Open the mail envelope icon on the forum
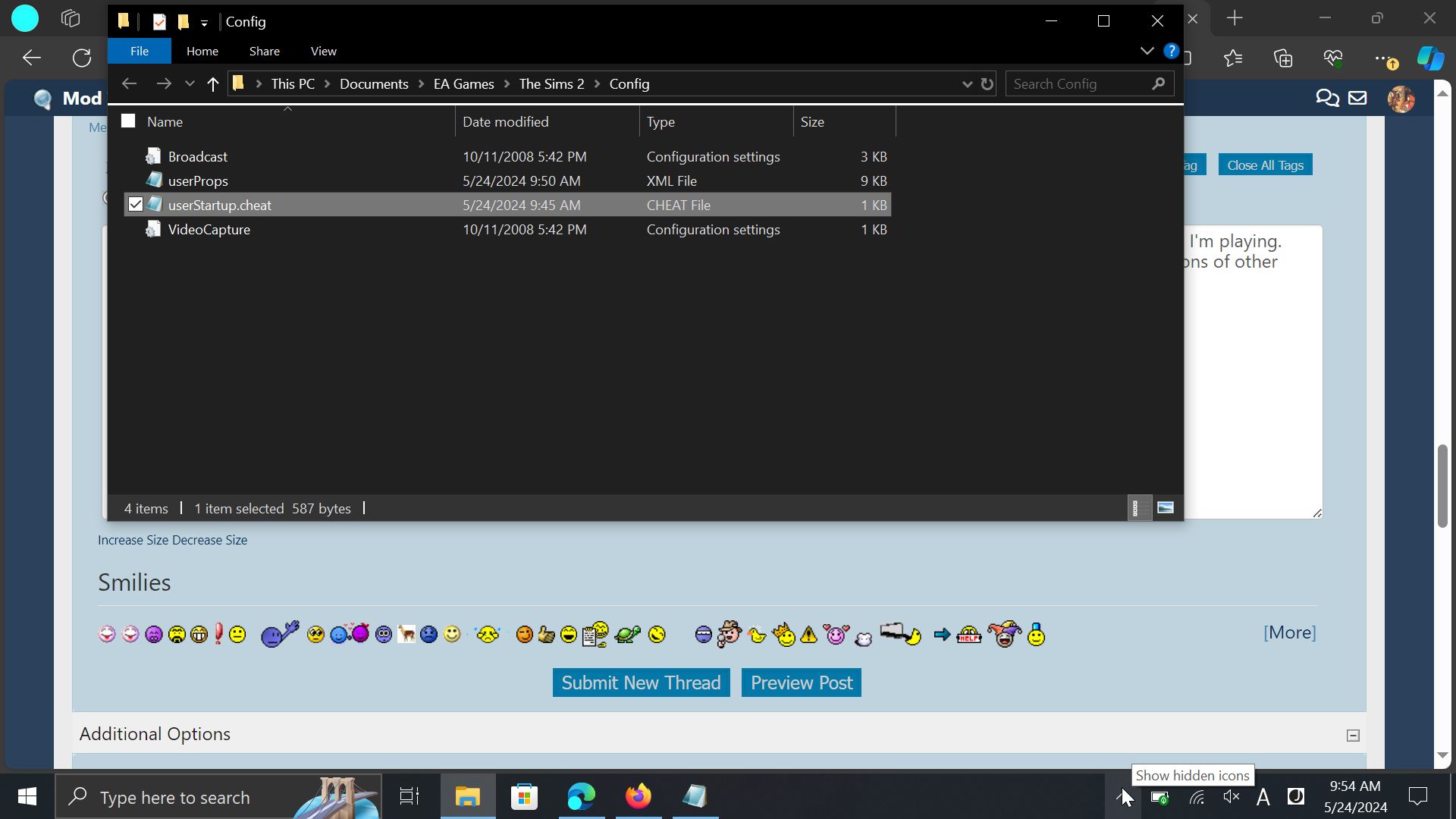 coord(1357,98)
